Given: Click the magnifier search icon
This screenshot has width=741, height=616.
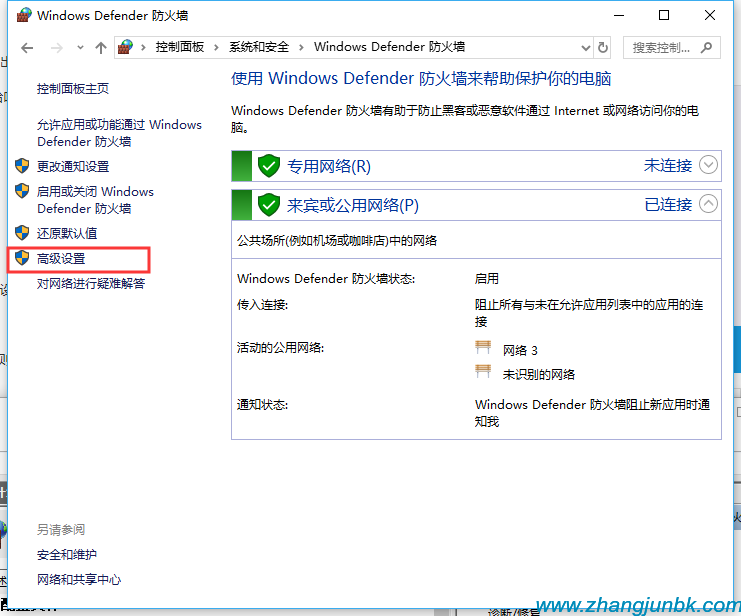Looking at the screenshot, I should point(707,48).
